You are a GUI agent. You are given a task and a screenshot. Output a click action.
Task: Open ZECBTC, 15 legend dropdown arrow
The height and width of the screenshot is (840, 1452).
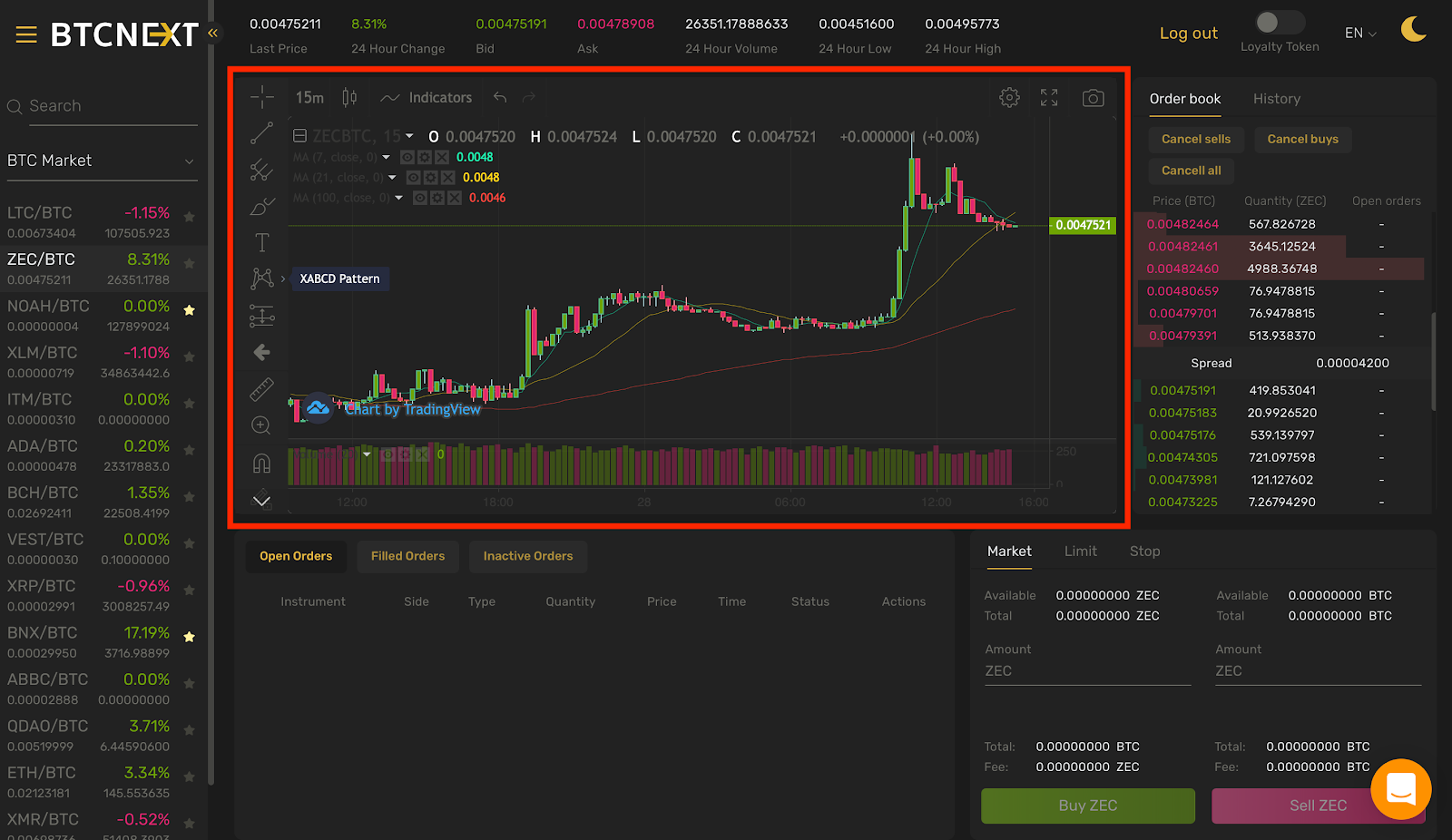[x=409, y=136]
